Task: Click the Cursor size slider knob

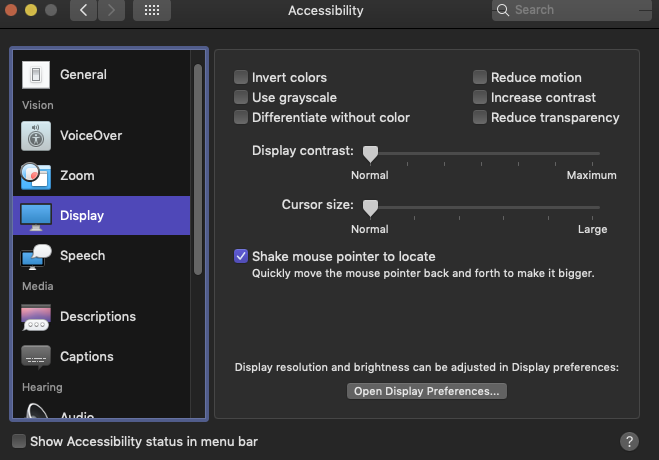Action: 370,207
